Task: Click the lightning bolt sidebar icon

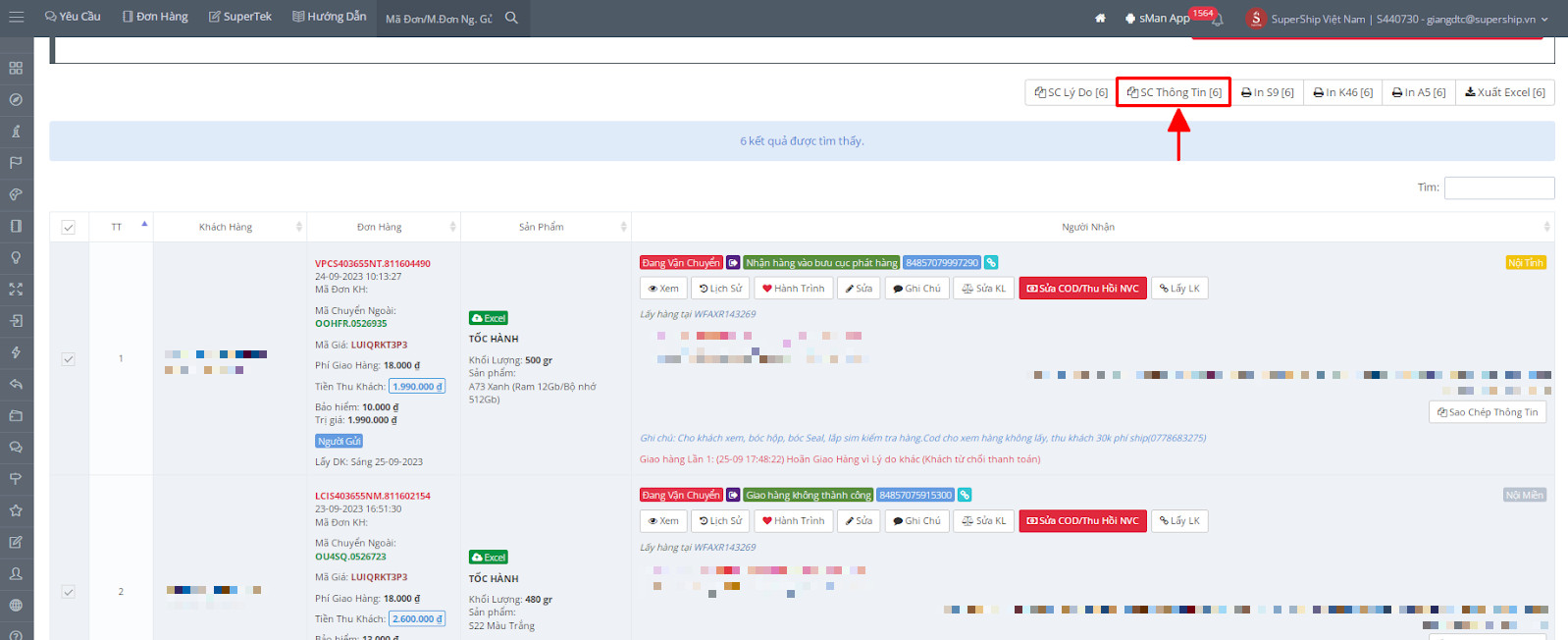Action: coord(16,352)
